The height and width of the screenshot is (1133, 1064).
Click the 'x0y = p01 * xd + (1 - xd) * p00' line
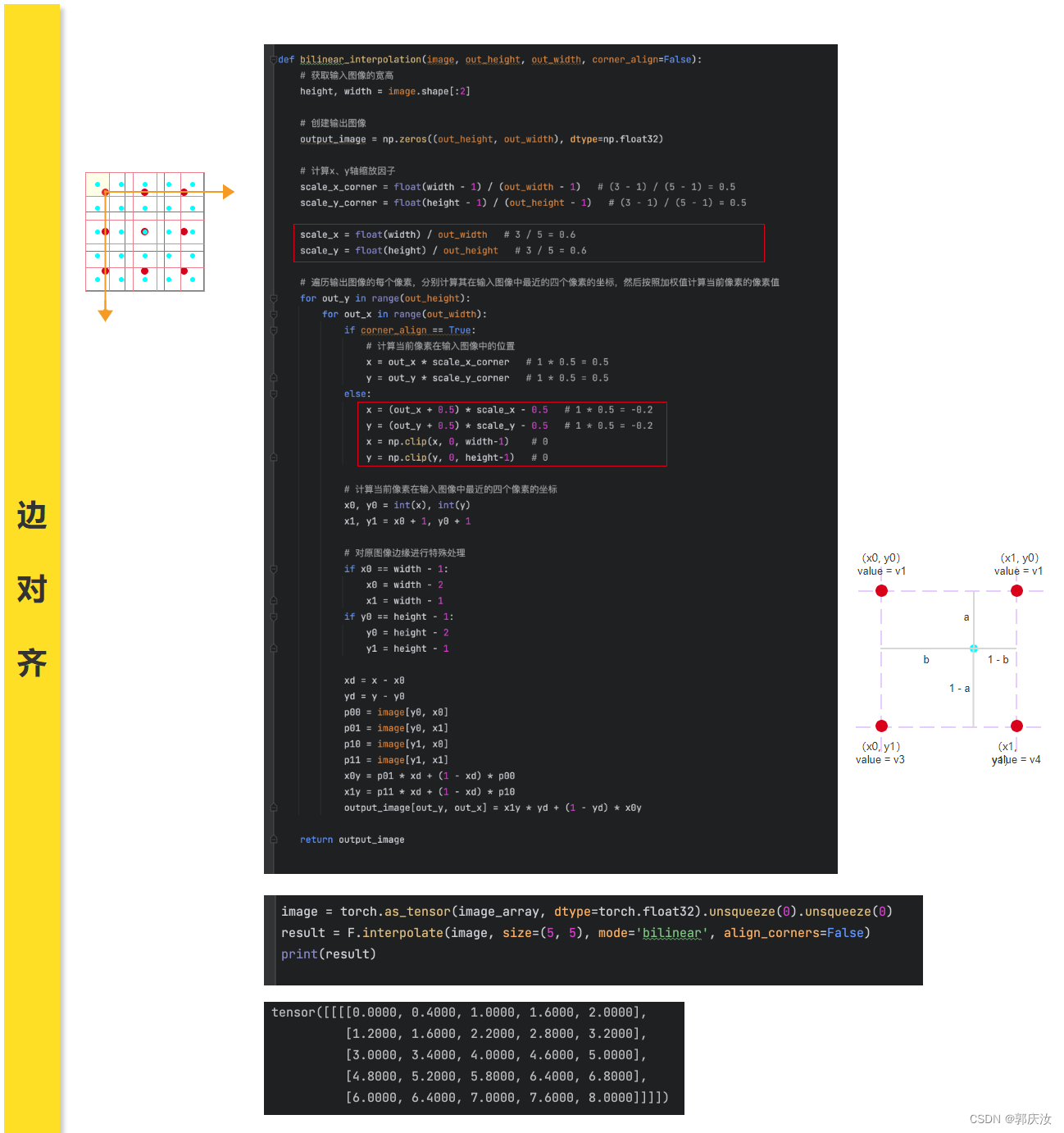pyautogui.click(x=429, y=776)
